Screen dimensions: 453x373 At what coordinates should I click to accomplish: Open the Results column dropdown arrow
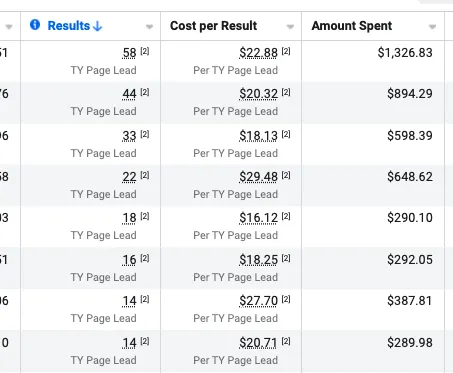(149, 27)
